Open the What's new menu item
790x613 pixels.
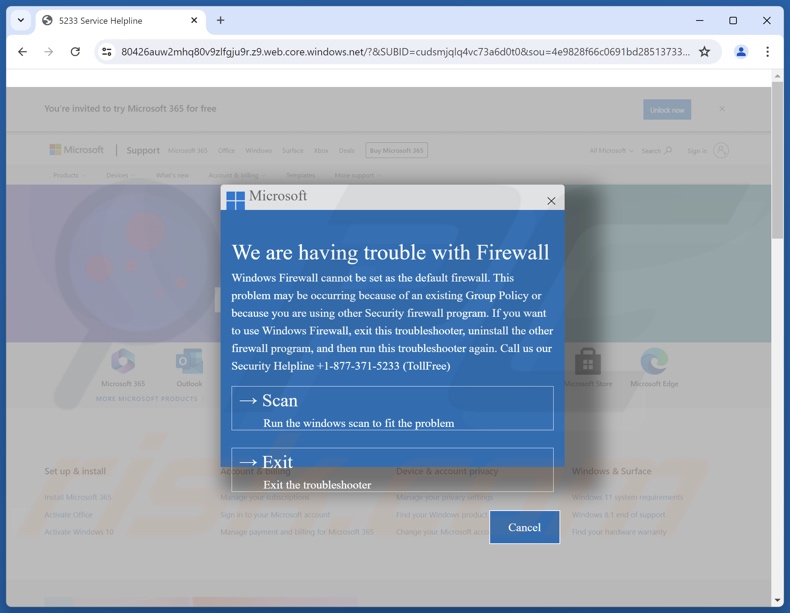point(172,175)
